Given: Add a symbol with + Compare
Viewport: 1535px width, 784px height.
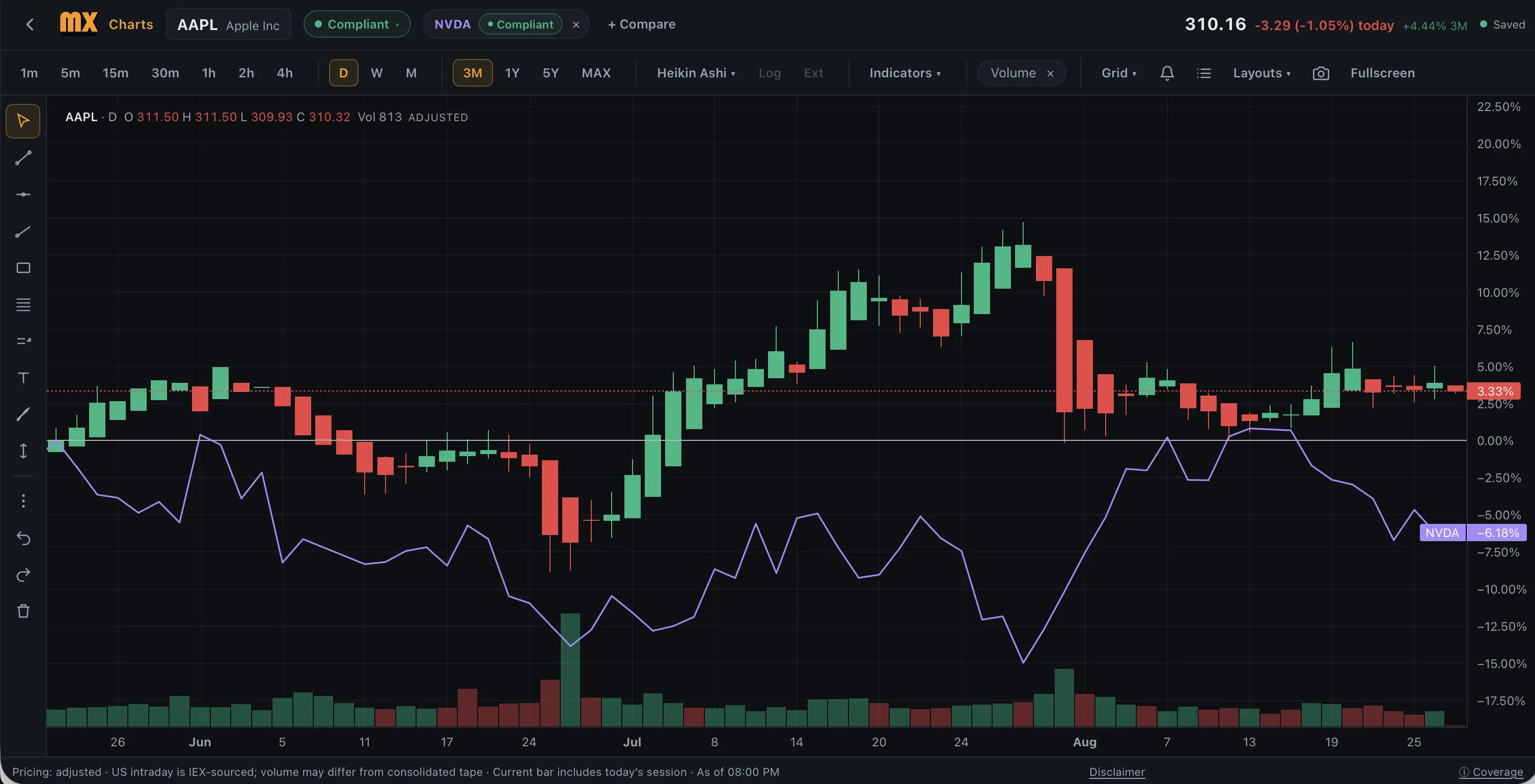Looking at the screenshot, I should click(x=642, y=24).
